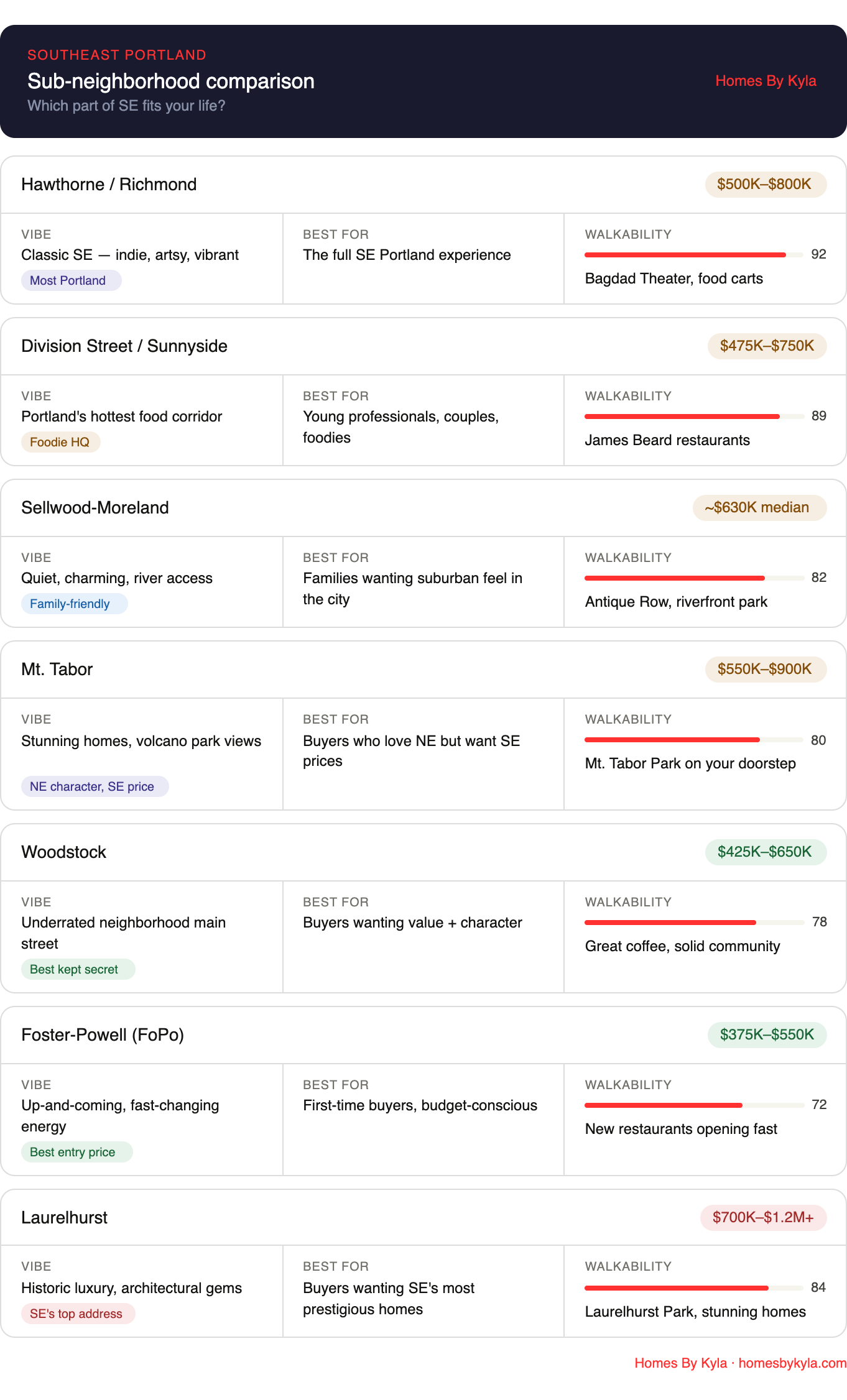Click Laurelhurst walkability bar showing 84

coord(694,1287)
